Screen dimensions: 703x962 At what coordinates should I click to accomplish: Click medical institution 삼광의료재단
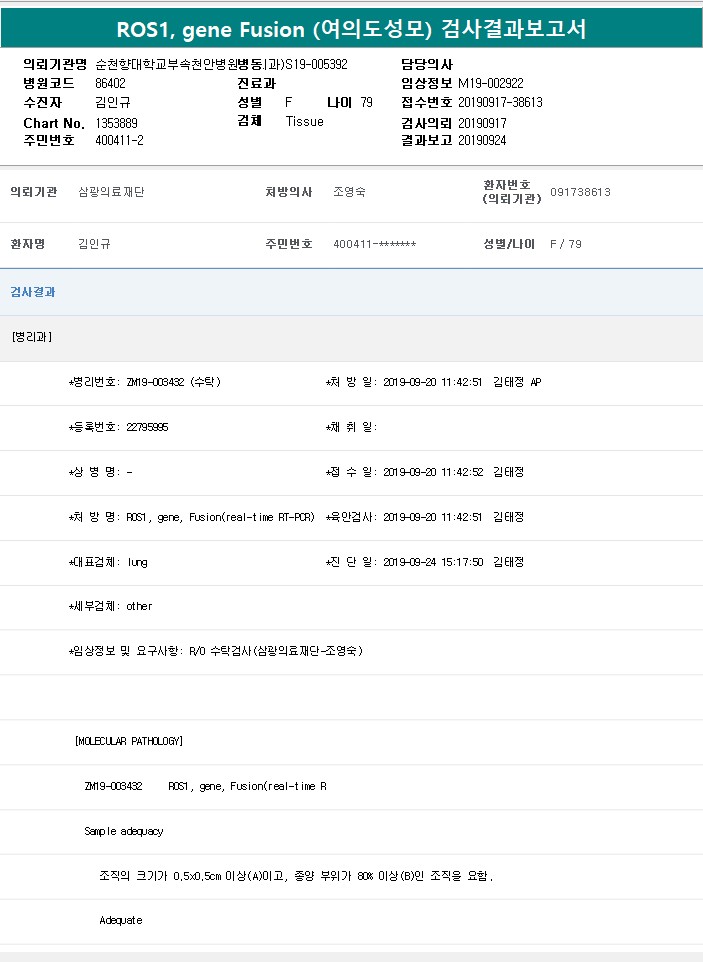[x=111, y=192]
